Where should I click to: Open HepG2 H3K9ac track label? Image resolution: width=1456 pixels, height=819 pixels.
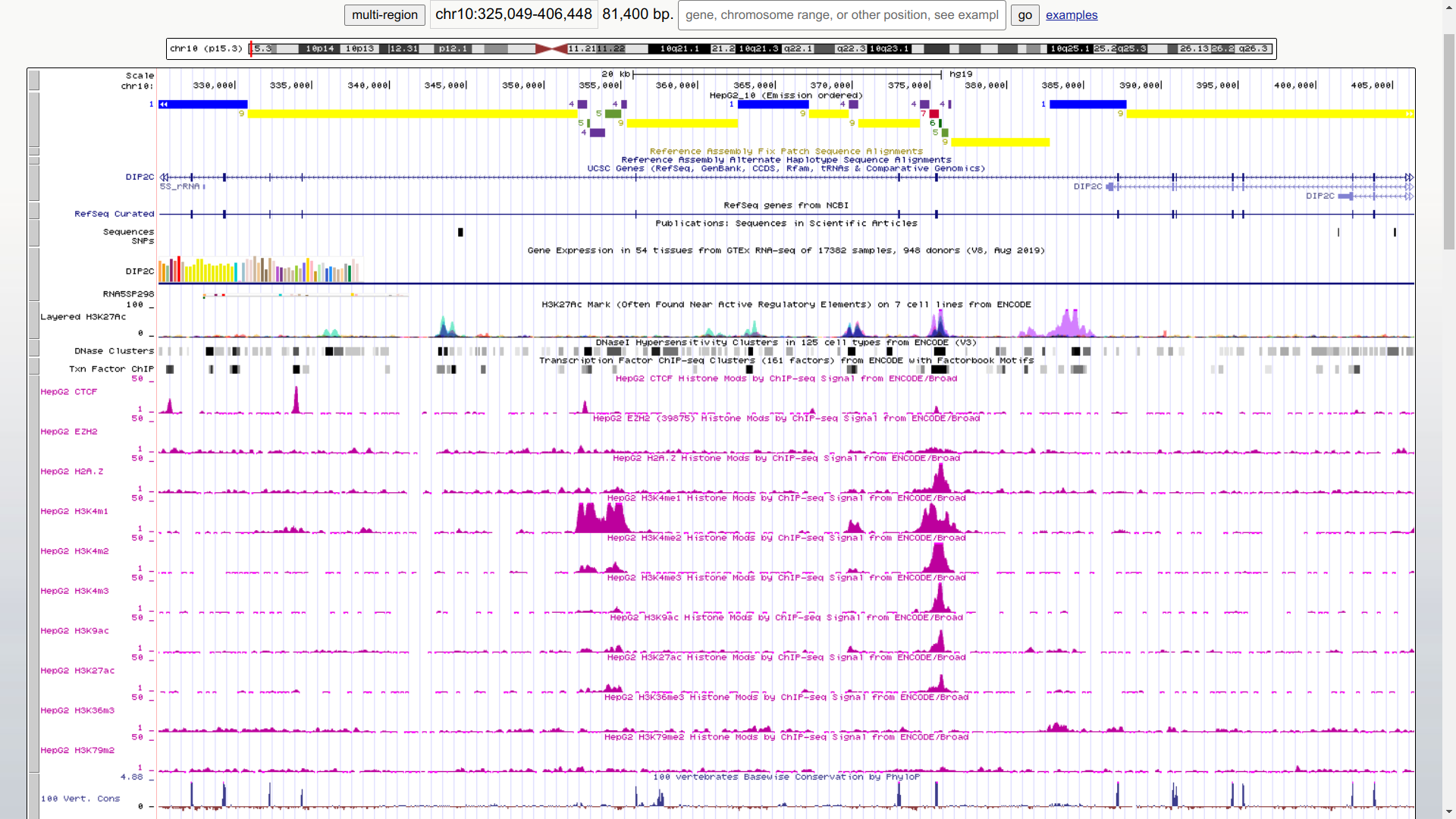click(x=74, y=631)
